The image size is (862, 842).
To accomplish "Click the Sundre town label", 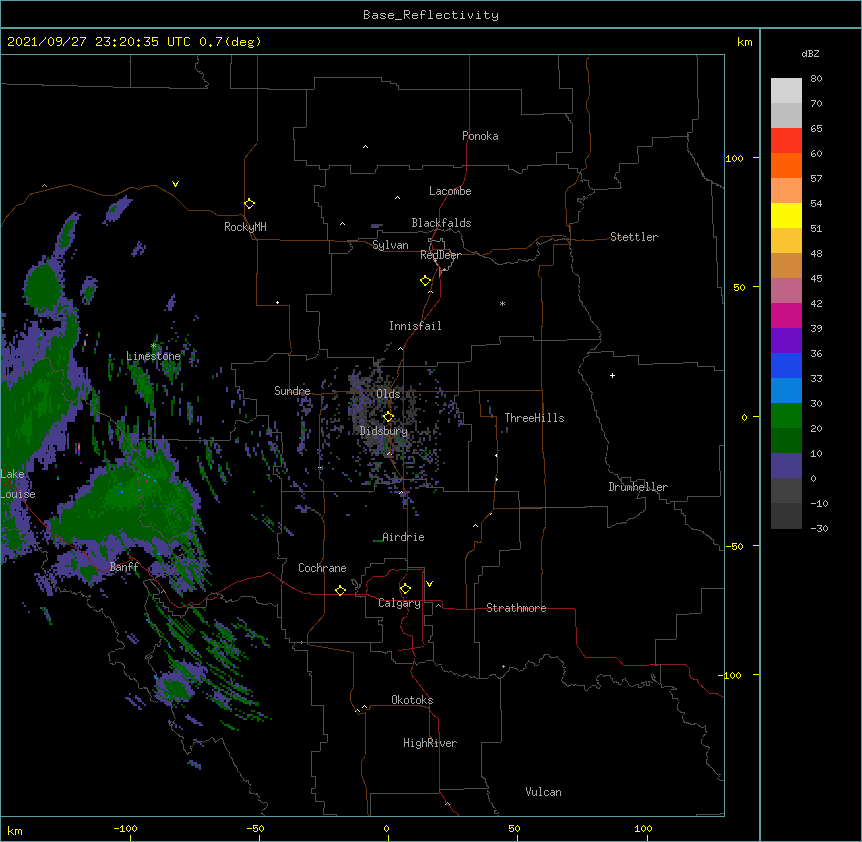I will tap(292, 391).
